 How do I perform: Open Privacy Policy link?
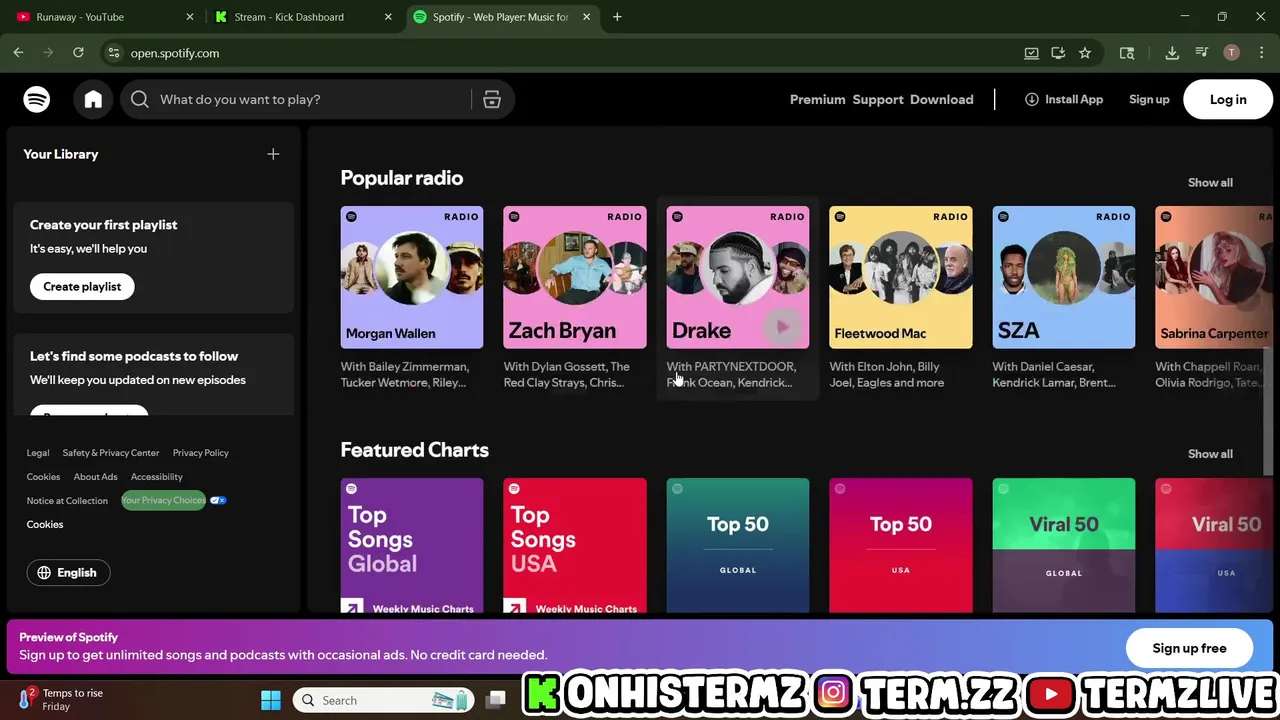pyautogui.click(x=200, y=453)
